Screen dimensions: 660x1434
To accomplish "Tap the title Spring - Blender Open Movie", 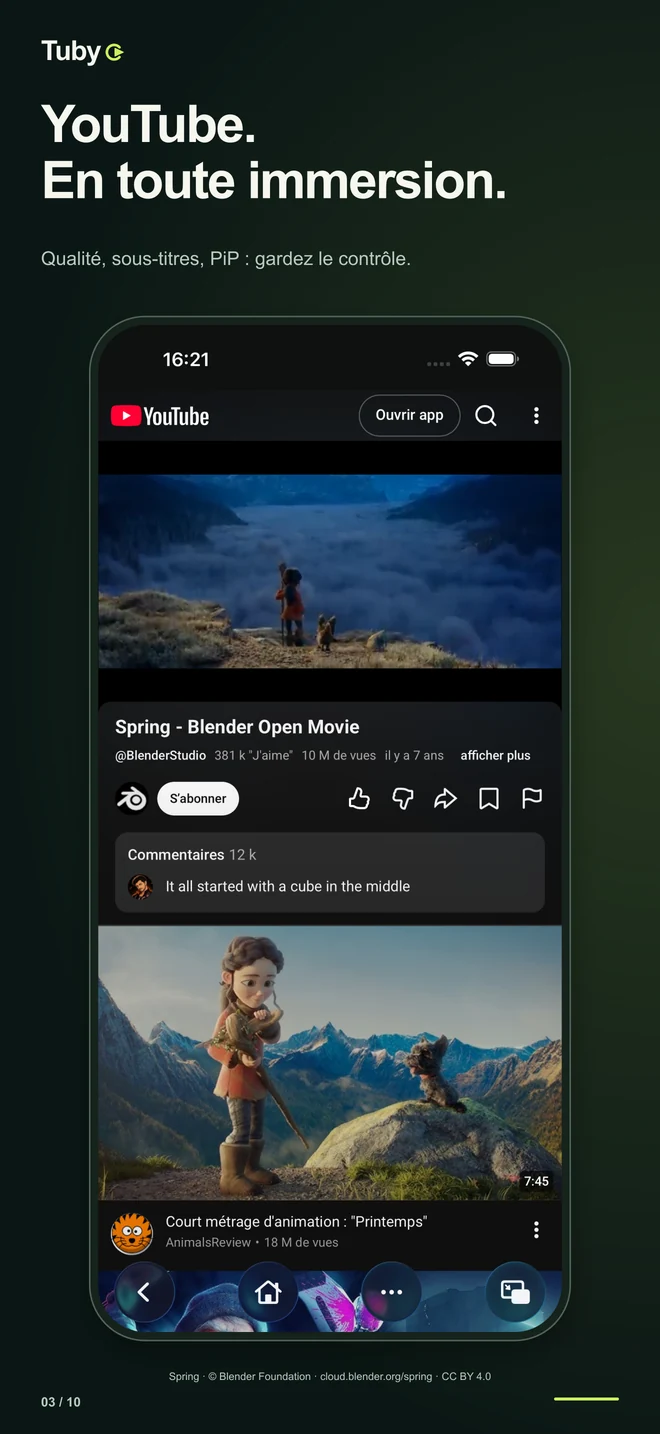I will pos(237,727).
